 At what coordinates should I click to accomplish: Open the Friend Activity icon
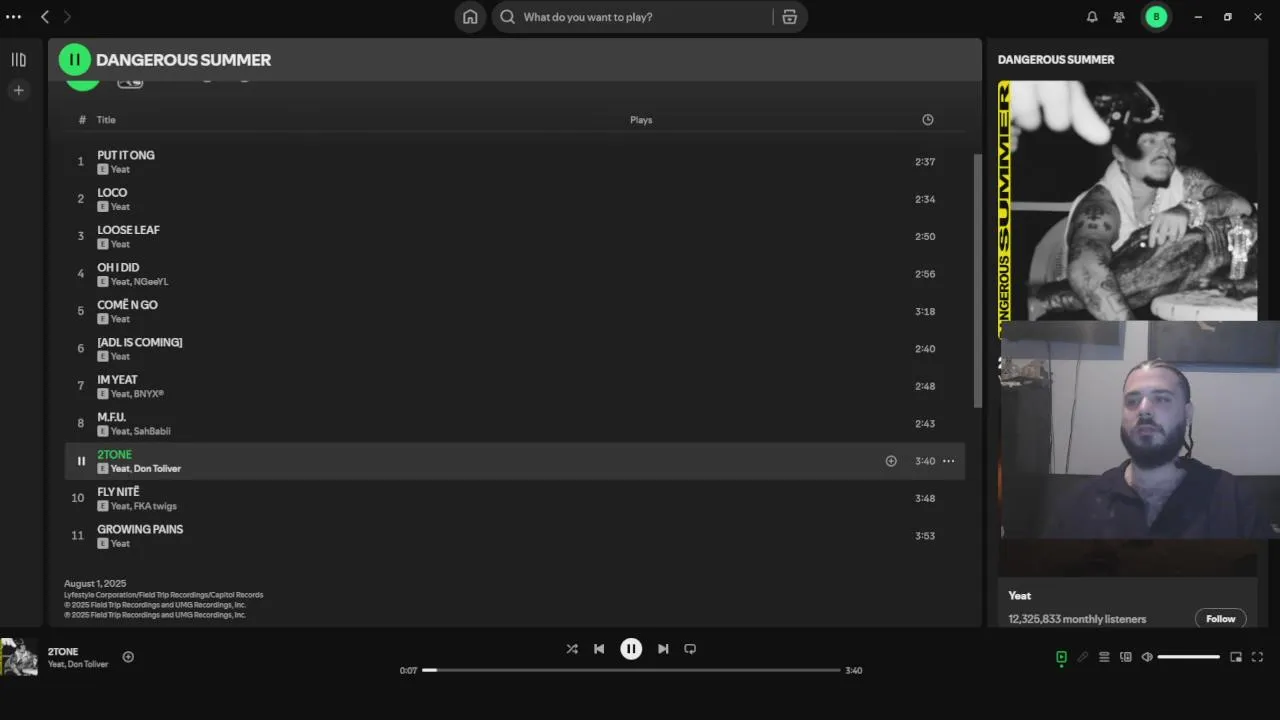tap(1119, 17)
